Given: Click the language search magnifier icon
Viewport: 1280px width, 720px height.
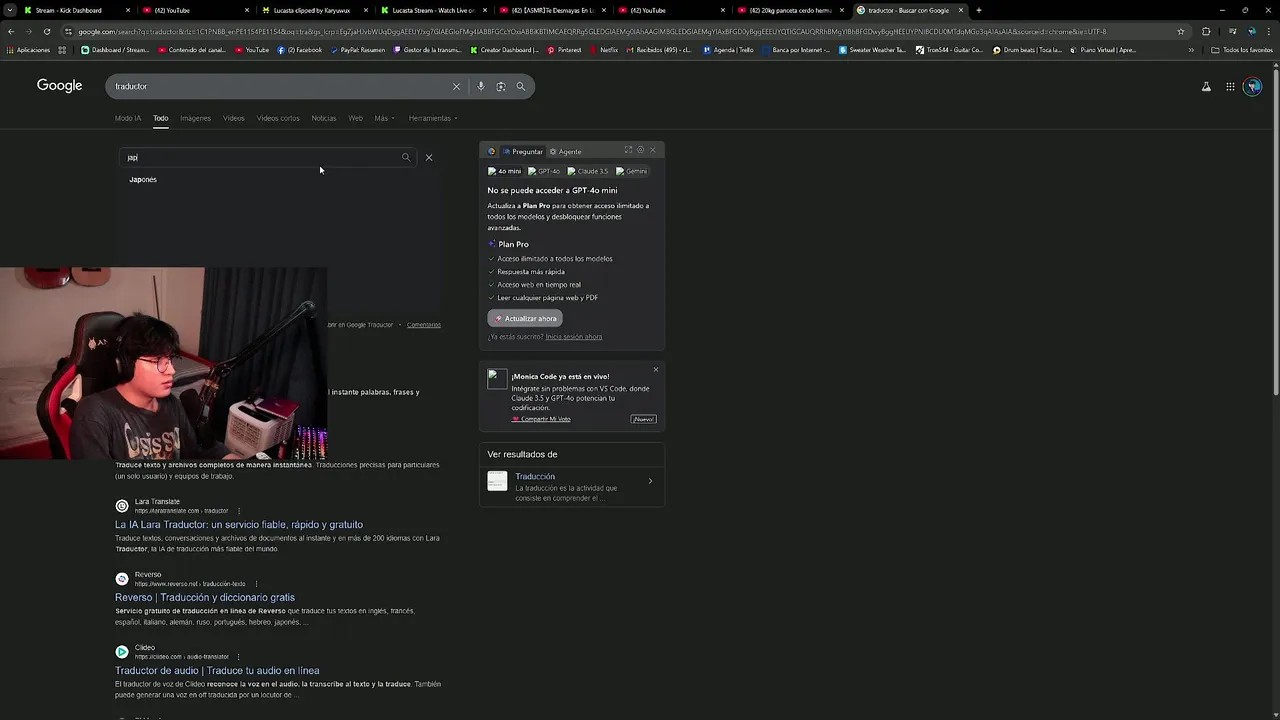Looking at the screenshot, I should 406,157.
